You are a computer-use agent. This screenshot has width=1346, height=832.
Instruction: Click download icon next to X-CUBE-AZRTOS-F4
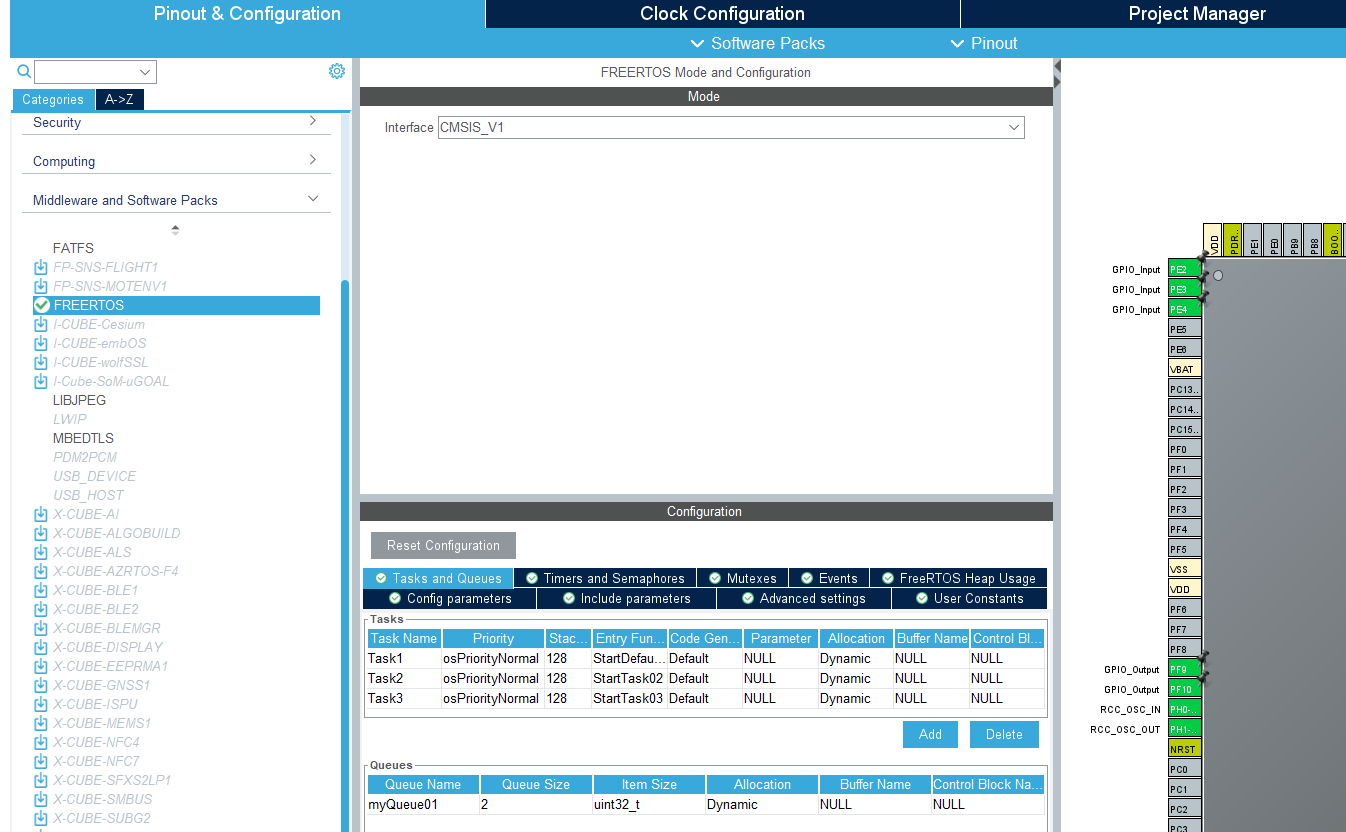coord(41,571)
